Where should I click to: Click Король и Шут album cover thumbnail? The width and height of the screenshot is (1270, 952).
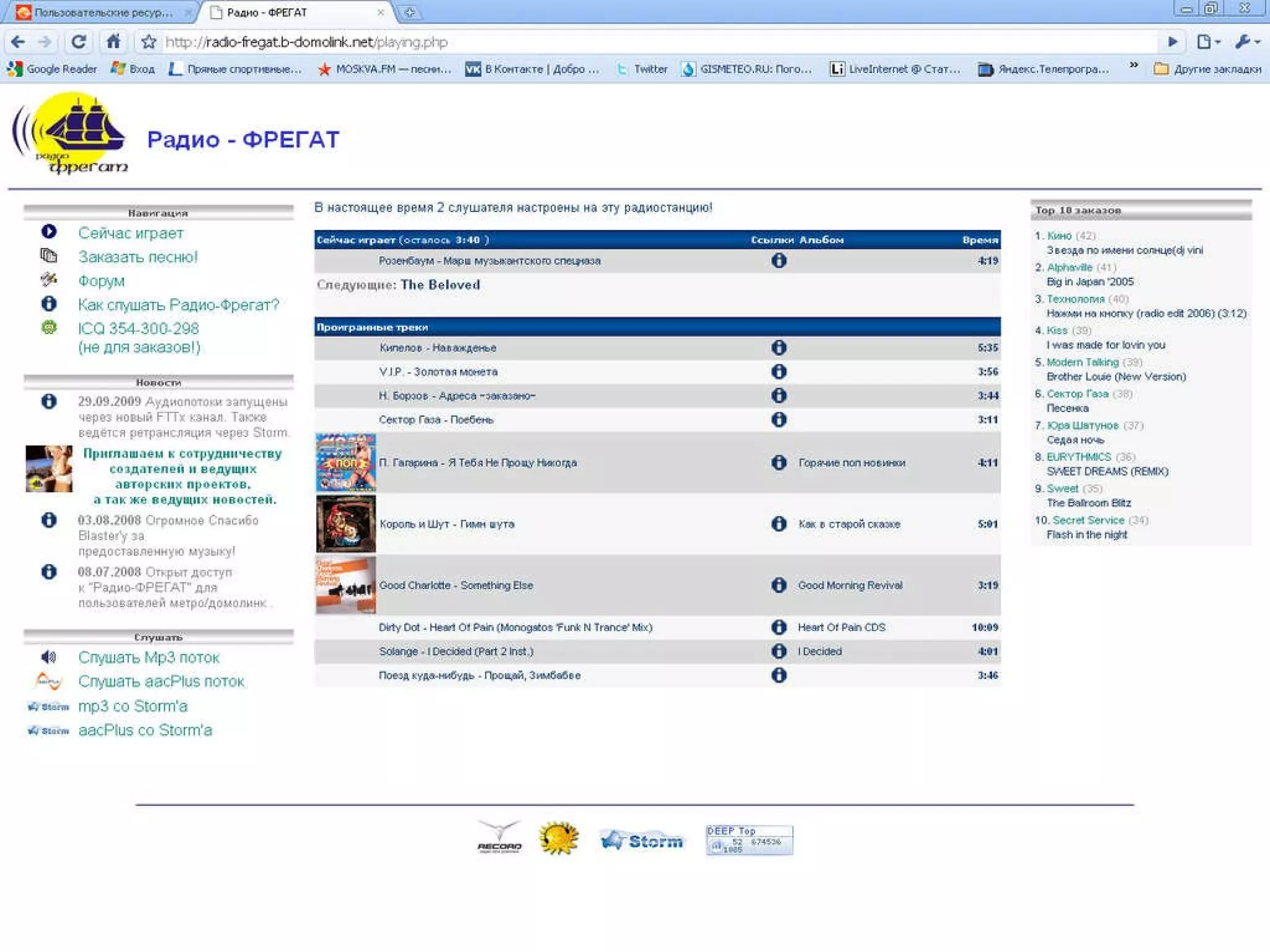click(345, 524)
